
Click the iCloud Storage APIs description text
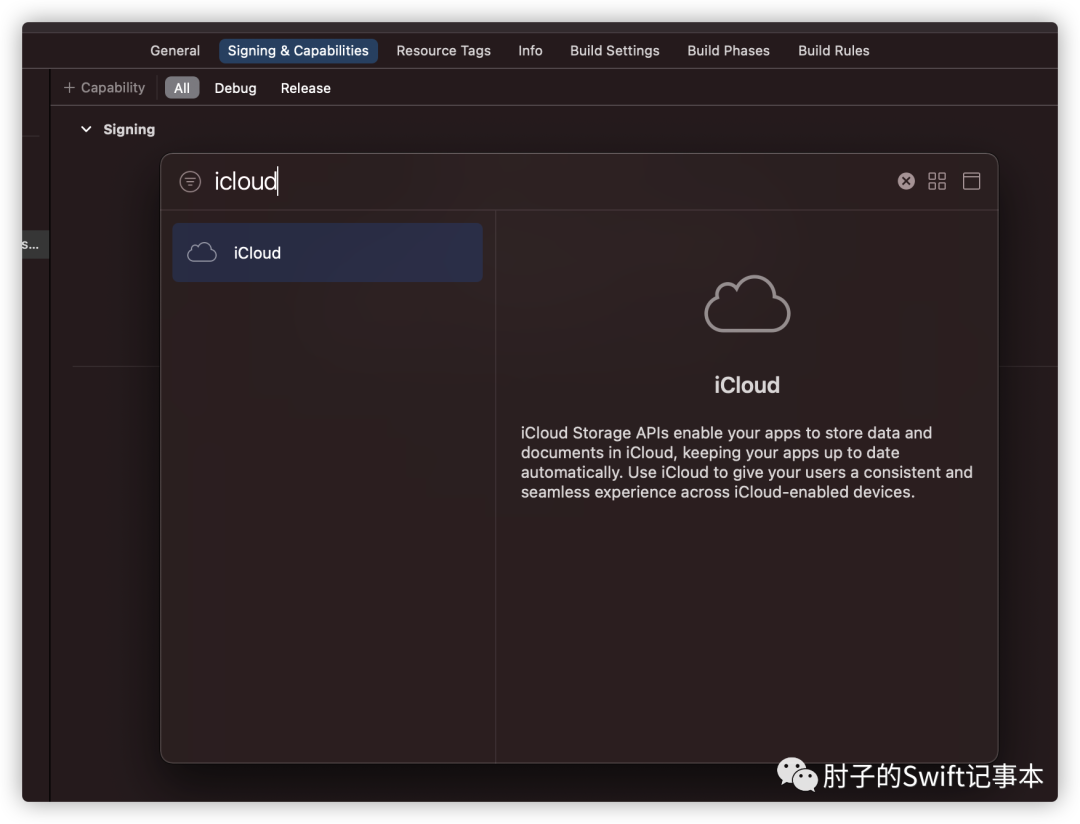click(747, 462)
